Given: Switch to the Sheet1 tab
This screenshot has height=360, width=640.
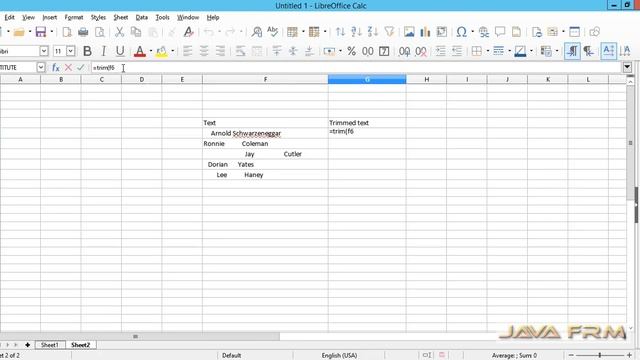Looking at the screenshot, I should point(50,345).
